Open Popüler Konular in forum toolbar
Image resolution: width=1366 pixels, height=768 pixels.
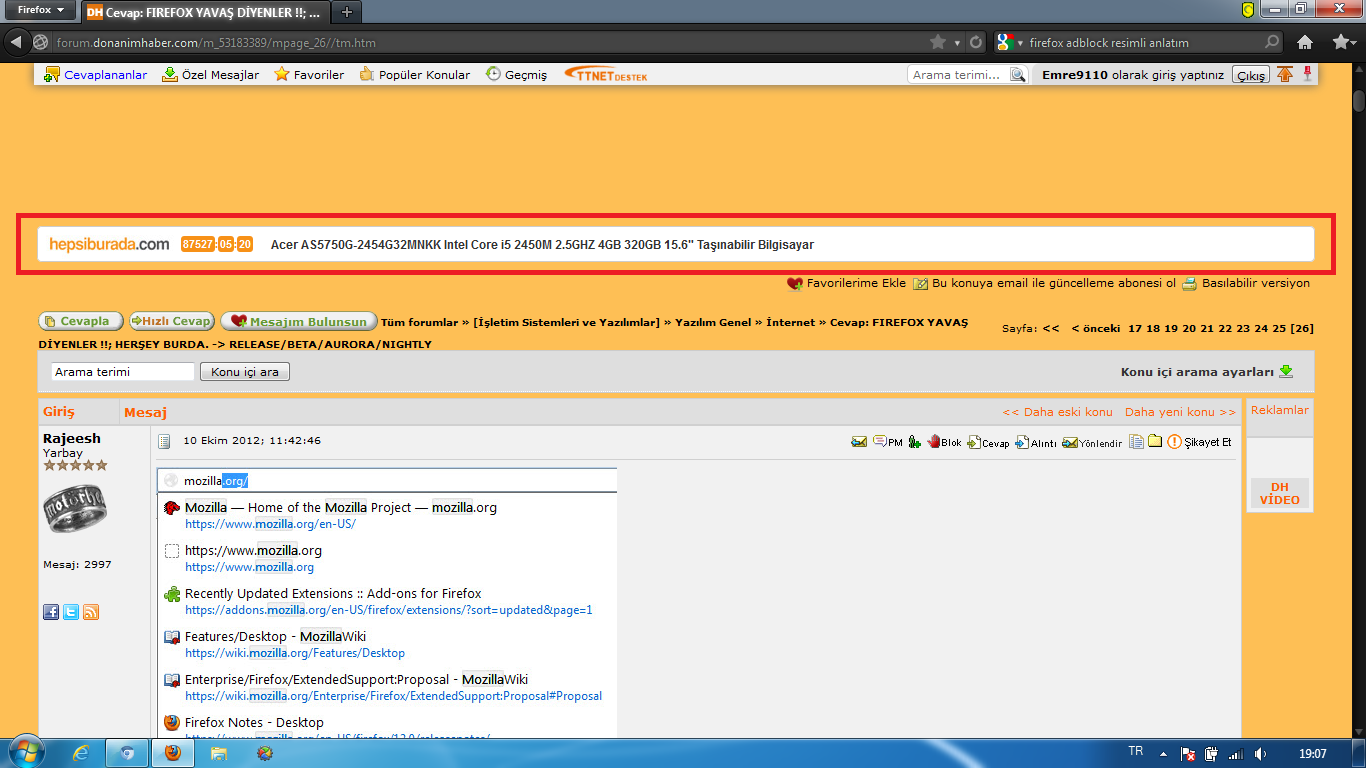[x=414, y=75]
